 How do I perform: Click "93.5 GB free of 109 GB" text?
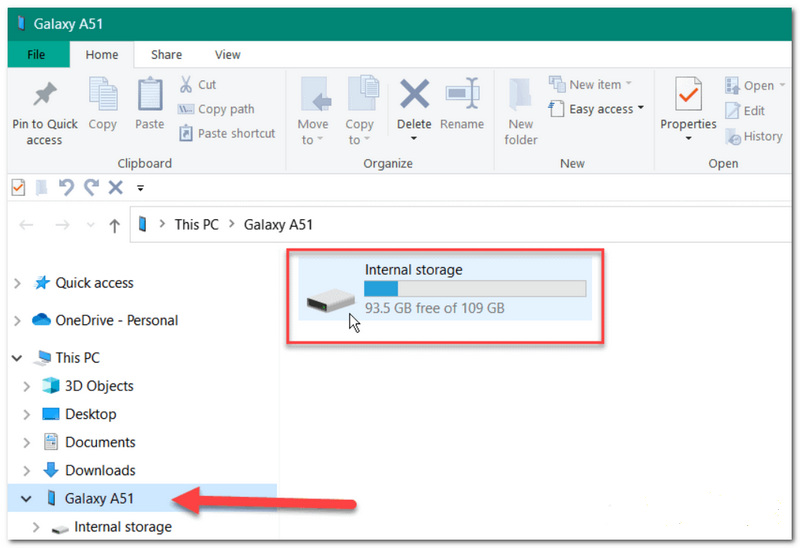(435, 308)
